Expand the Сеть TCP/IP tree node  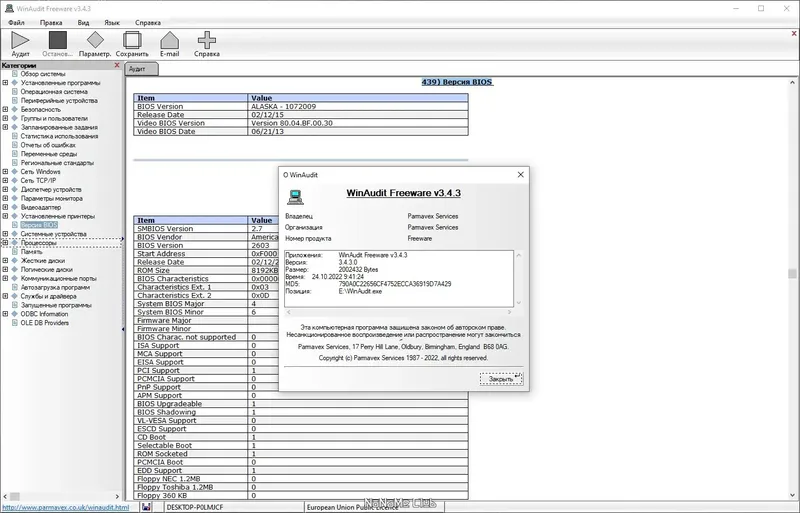[5, 180]
